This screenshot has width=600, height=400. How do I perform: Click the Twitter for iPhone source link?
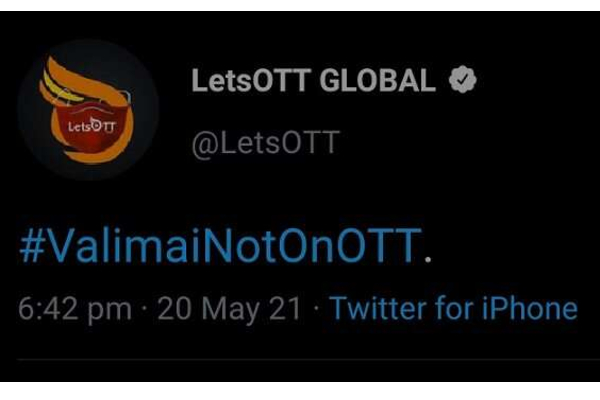click(x=453, y=308)
